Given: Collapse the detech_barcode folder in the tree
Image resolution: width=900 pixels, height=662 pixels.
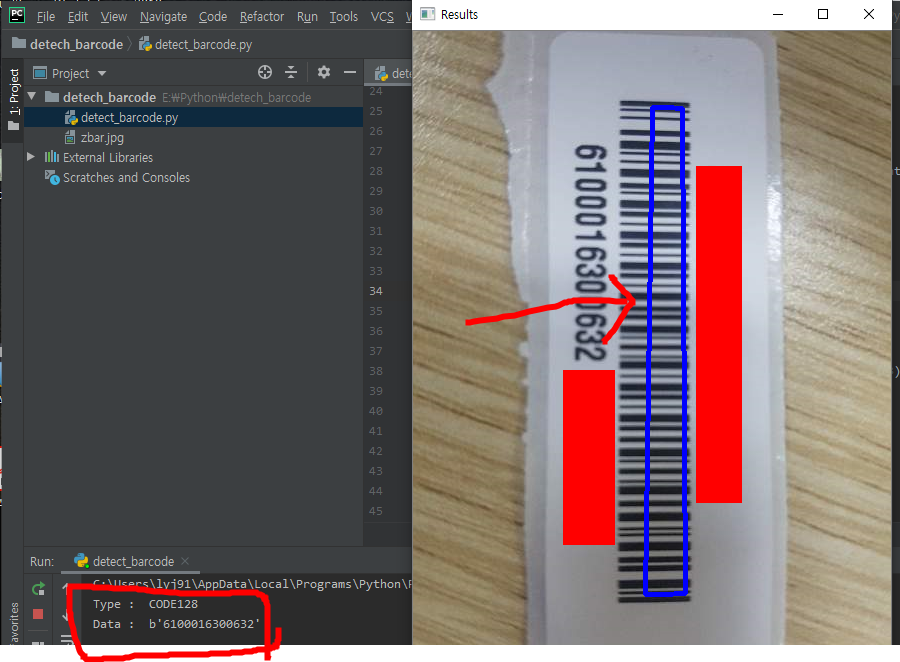Looking at the screenshot, I should (x=33, y=96).
